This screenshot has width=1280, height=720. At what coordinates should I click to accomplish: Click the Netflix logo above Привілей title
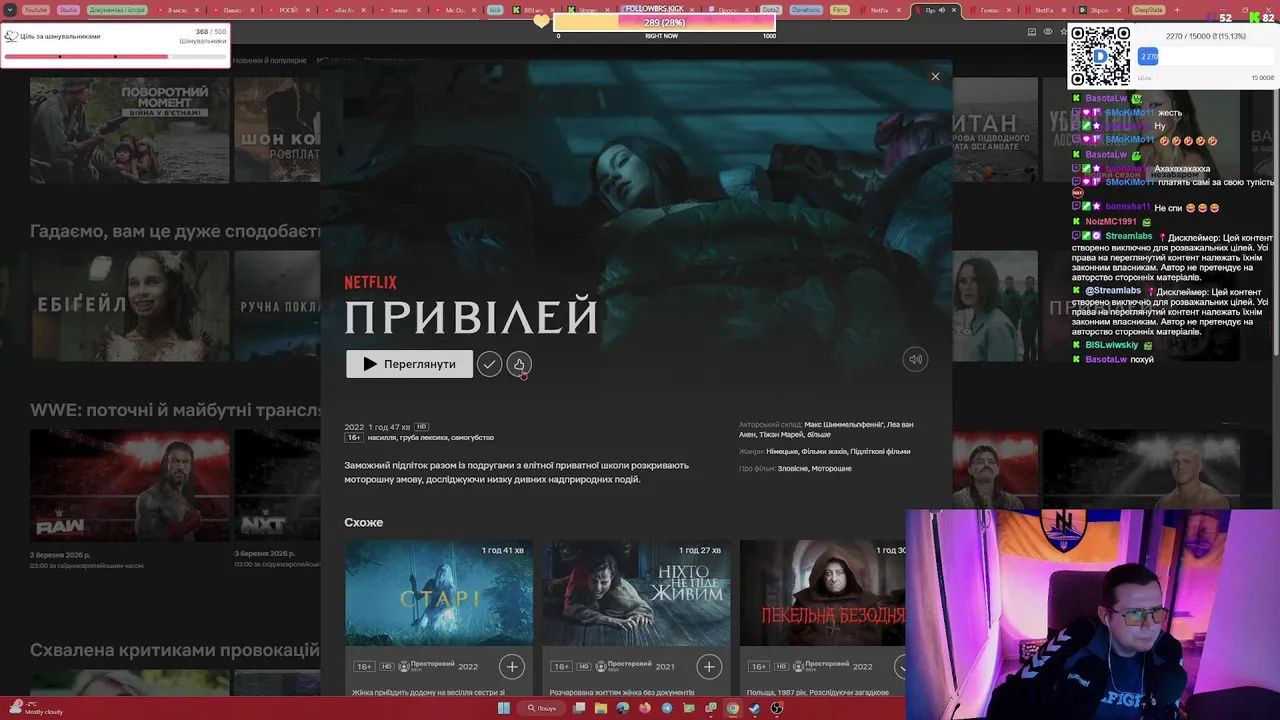point(370,283)
